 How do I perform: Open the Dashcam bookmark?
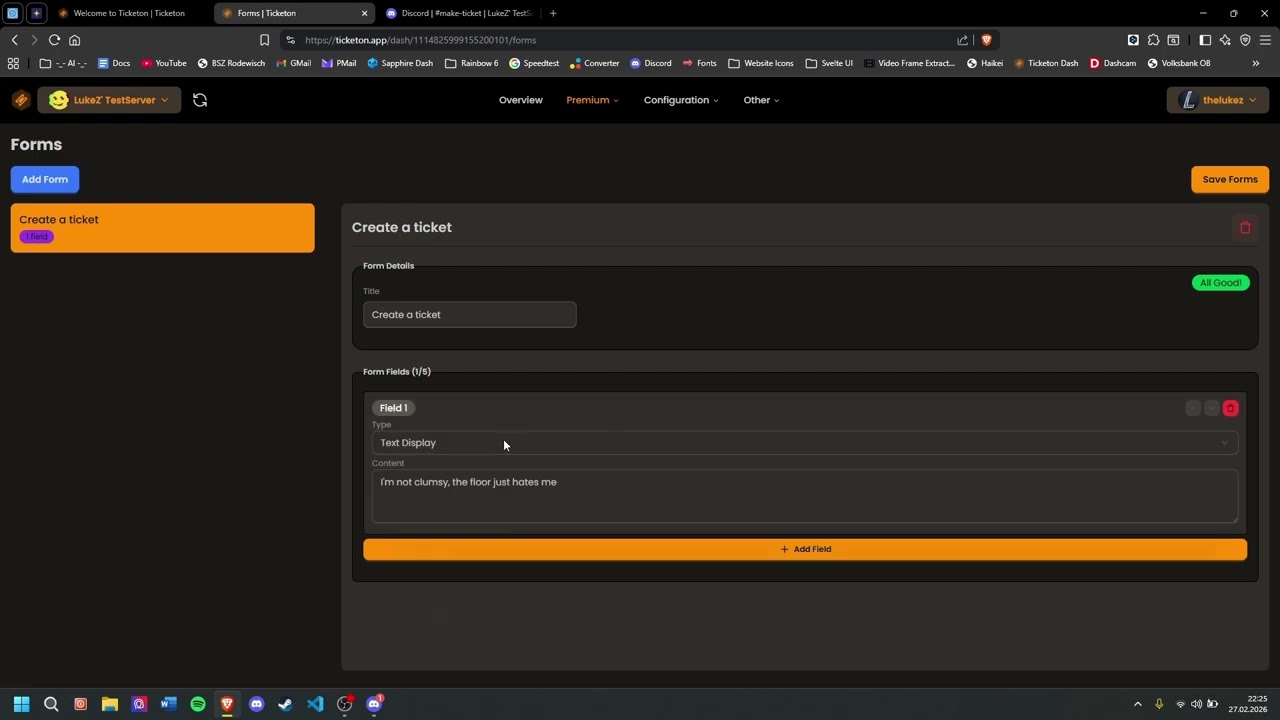click(1113, 63)
